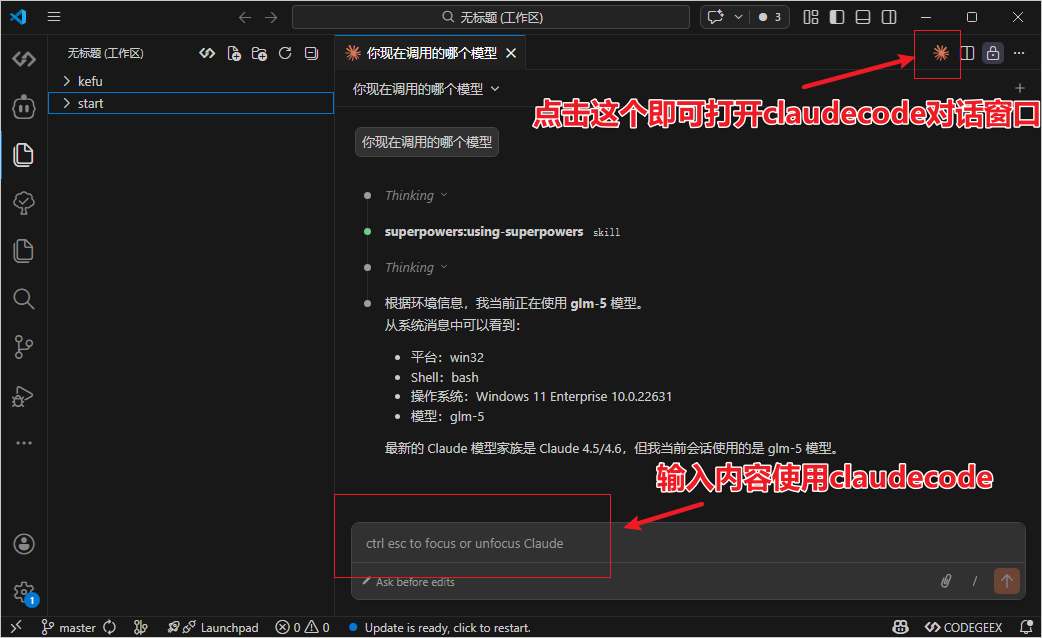1042x638 pixels.
Task: Select the 你现在调用的哪个模型 editor tab
Action: [x=431, y=53]
